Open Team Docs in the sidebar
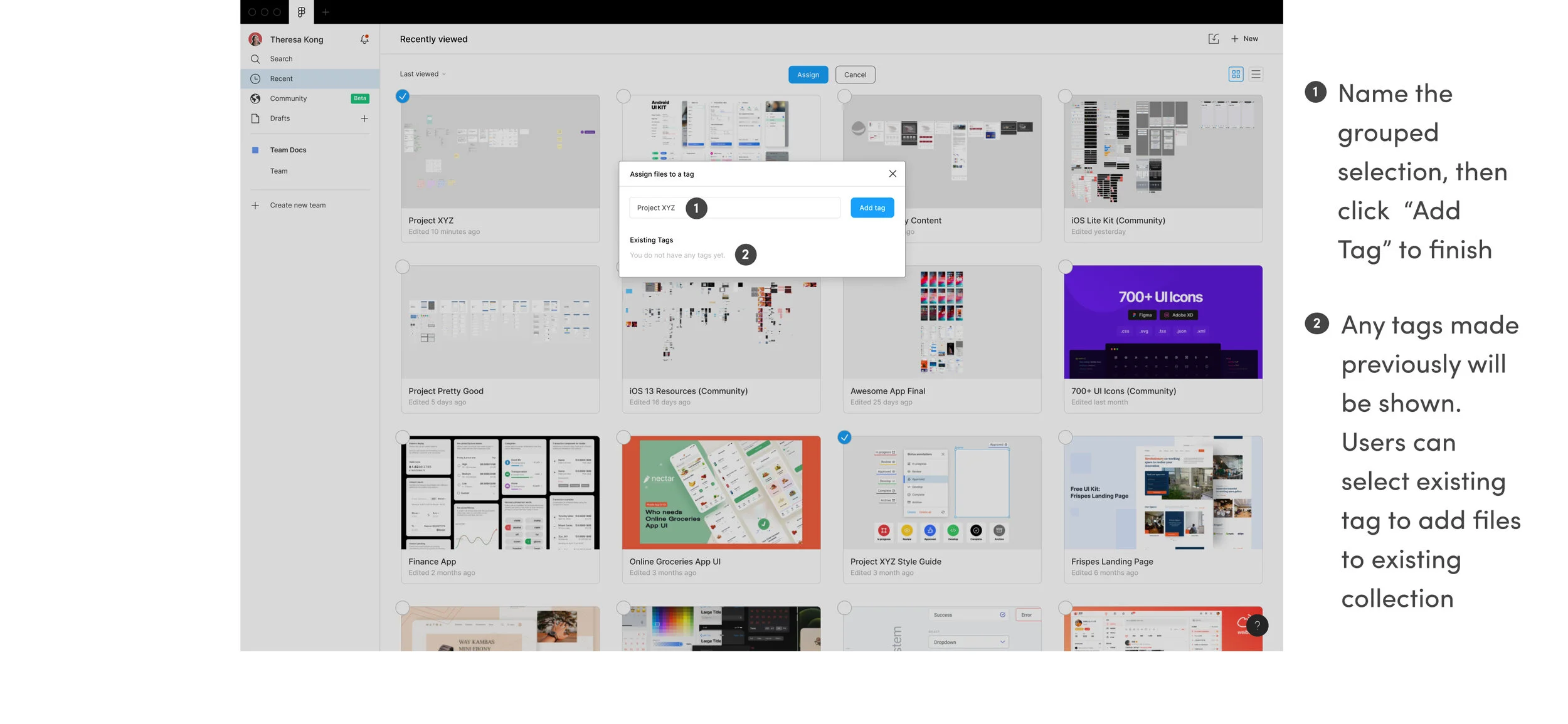1568x724 pixels. pos(288,150)
